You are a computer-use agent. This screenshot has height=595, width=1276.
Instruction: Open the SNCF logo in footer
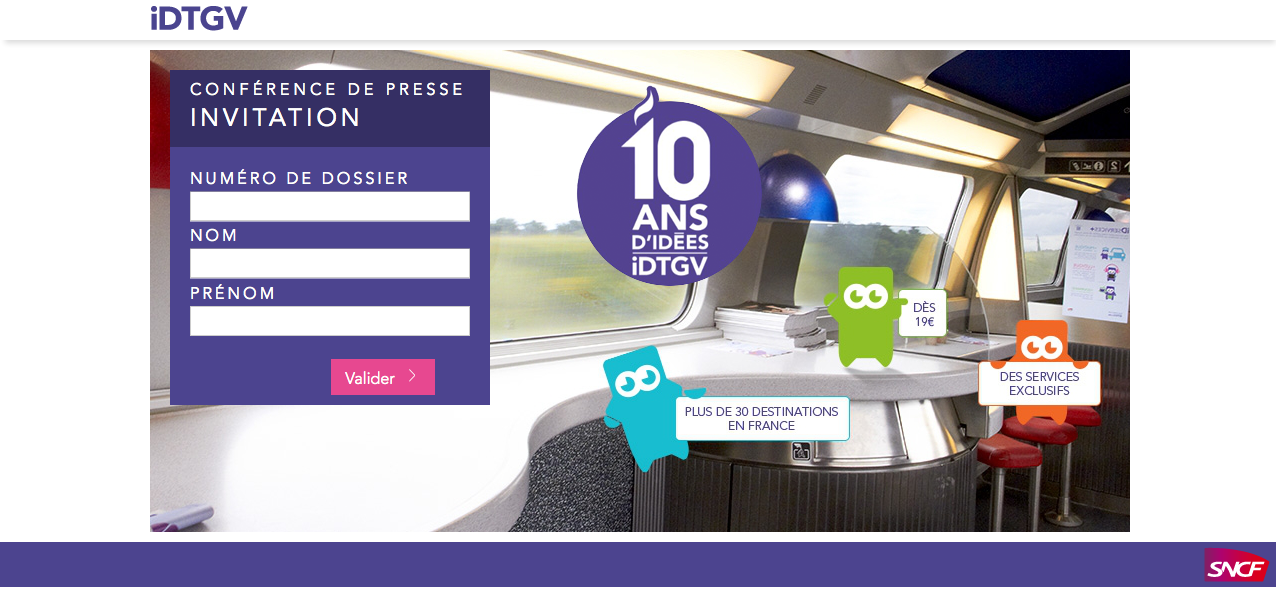pos(1236,566)
